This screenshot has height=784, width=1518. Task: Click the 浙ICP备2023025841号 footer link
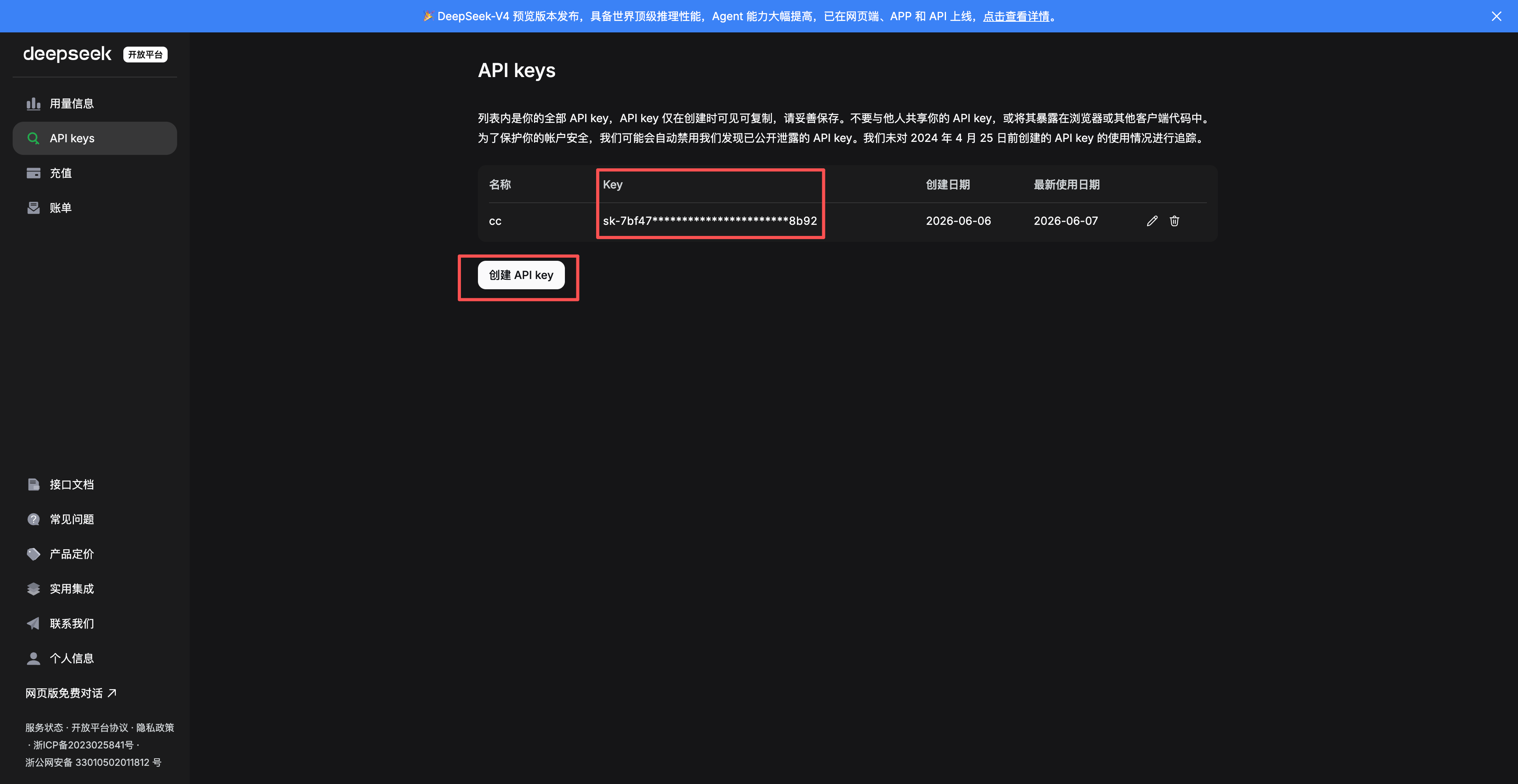pos(84,745)
